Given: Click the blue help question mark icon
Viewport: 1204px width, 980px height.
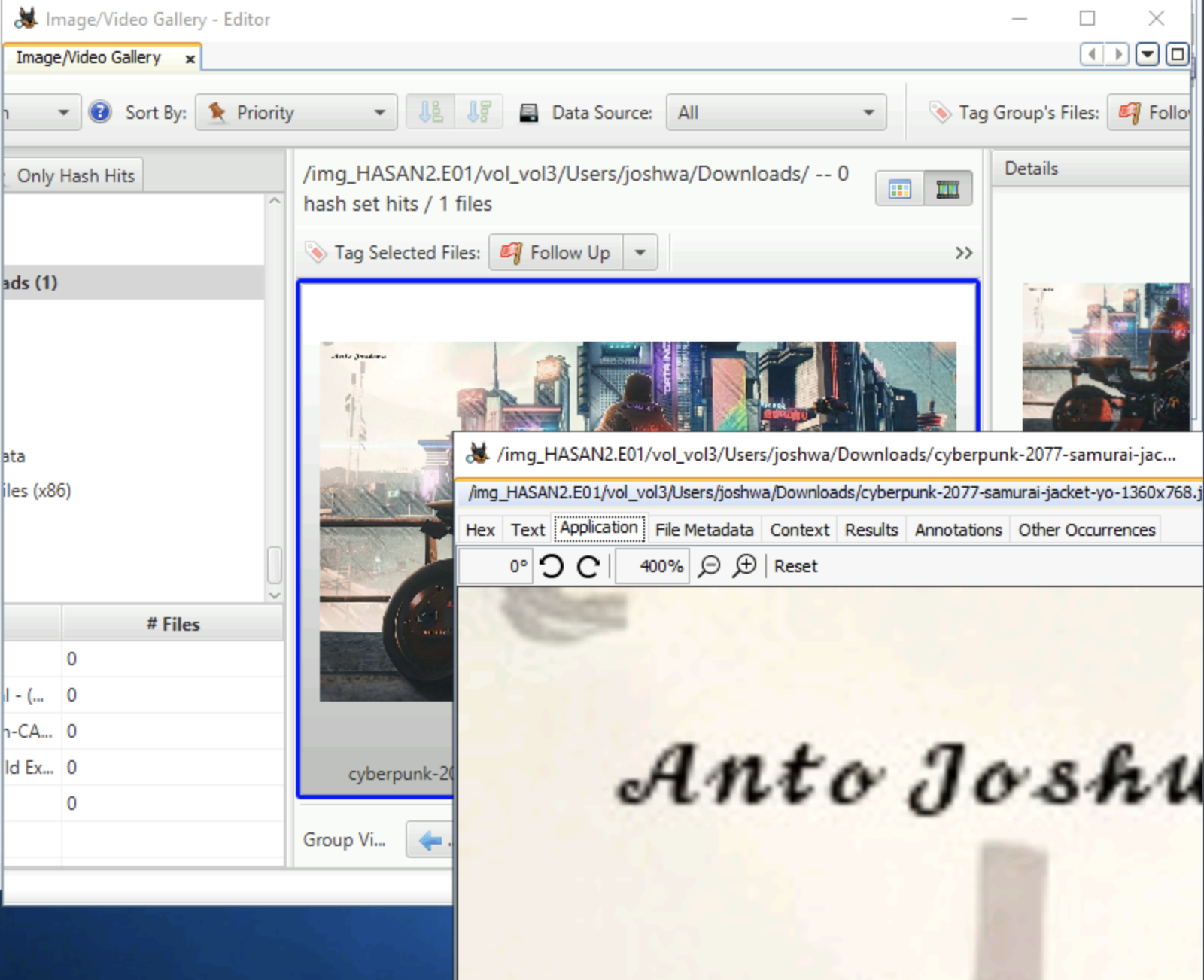Looking at the screenshot, I should (x=99, y=112).
